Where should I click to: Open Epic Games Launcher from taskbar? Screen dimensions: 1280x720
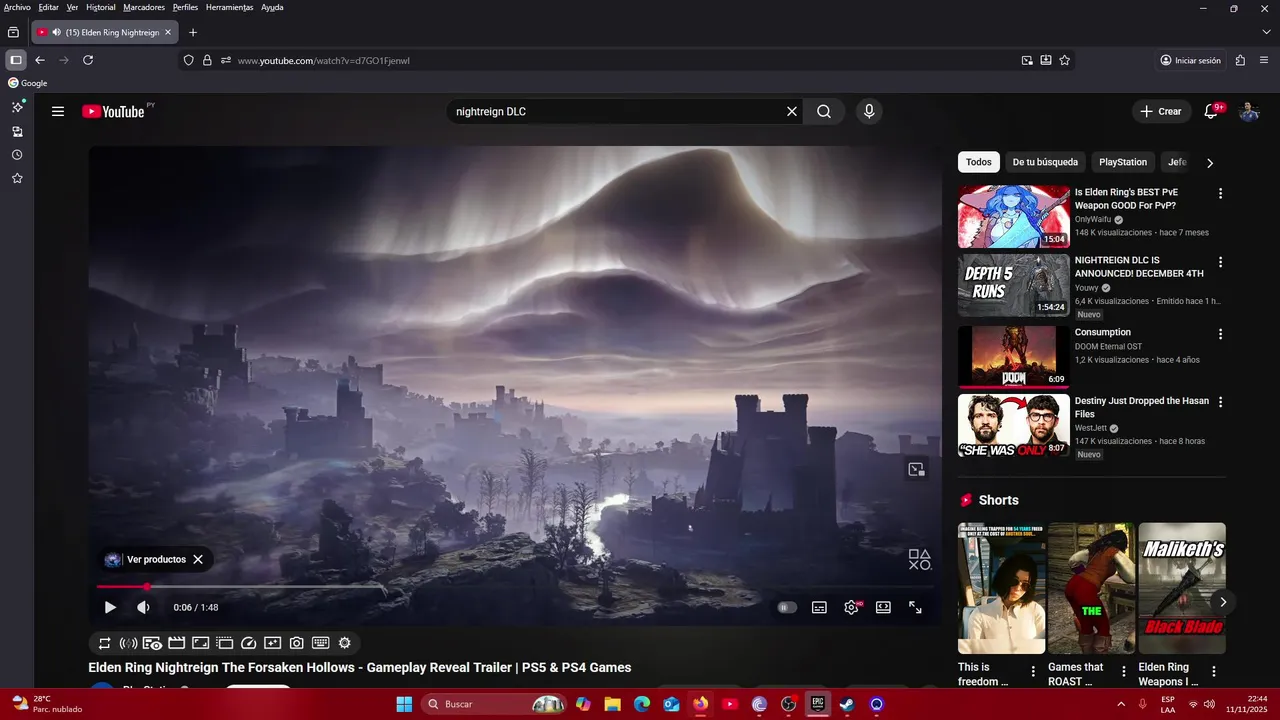pyautogui.click(x=818, y=704)
